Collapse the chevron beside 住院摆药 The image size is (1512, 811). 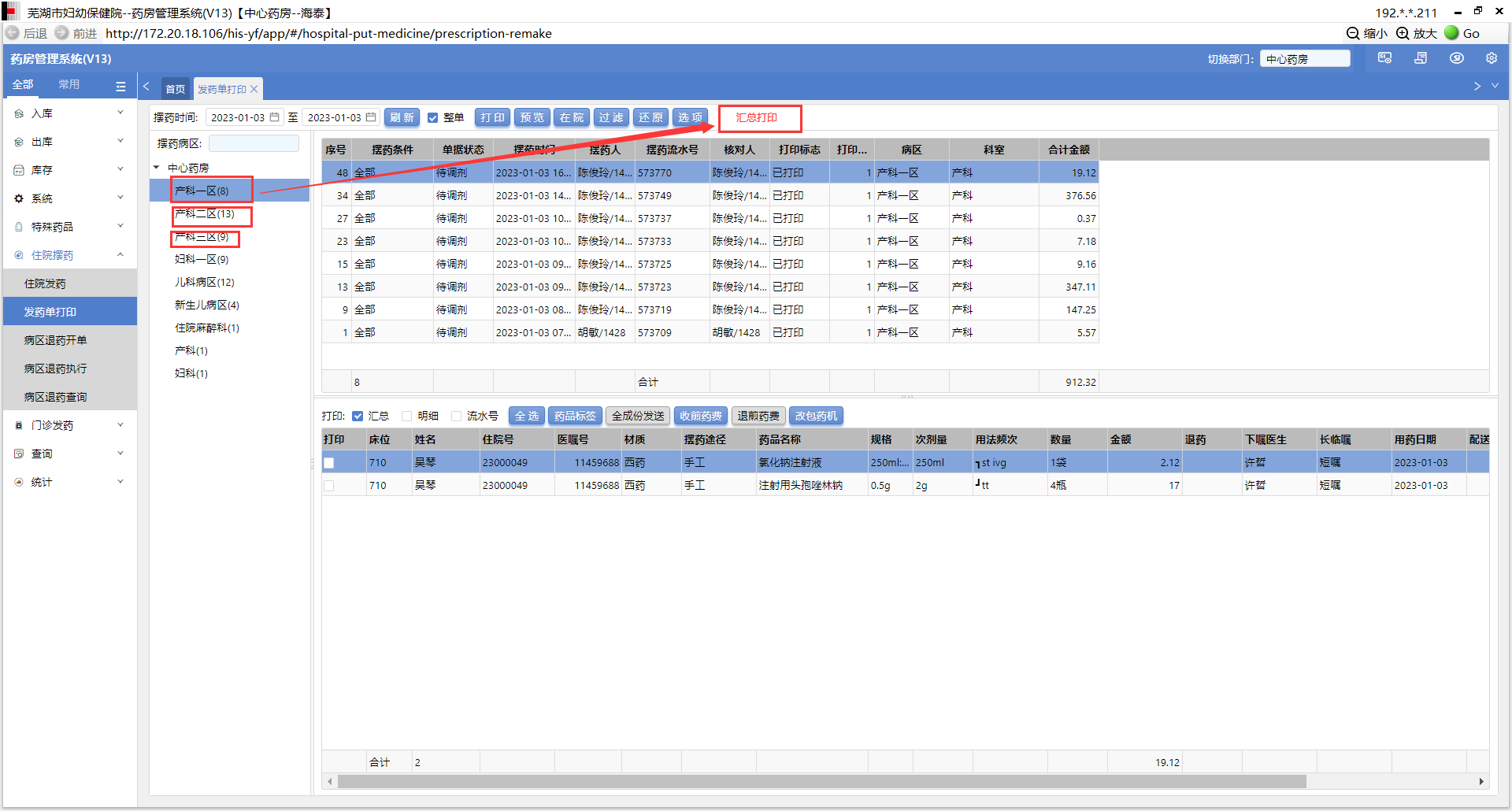(x=120, y=255)
